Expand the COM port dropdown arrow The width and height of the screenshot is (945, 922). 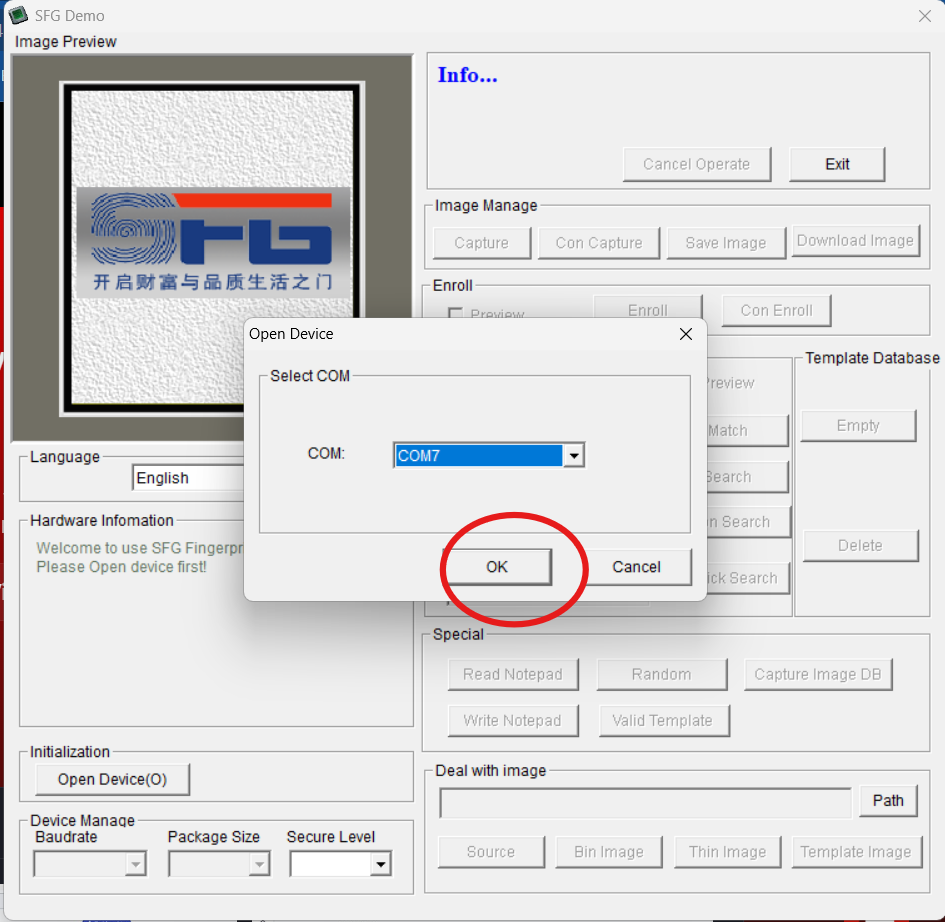tap(574, 455)
